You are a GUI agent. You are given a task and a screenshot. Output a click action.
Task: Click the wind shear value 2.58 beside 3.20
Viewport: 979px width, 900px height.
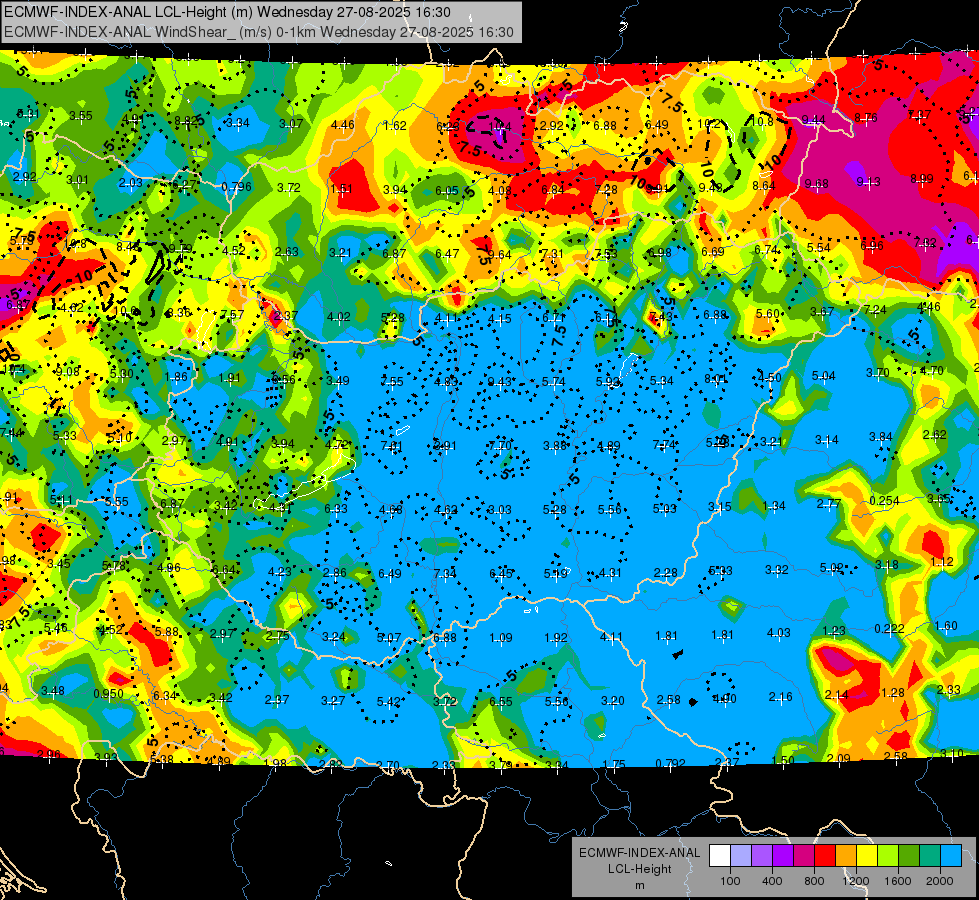pos(669,700)
